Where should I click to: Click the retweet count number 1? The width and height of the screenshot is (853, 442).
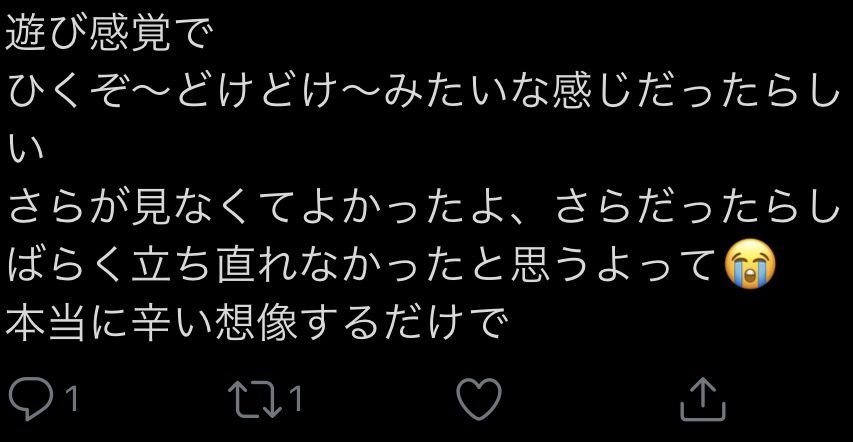295,400
